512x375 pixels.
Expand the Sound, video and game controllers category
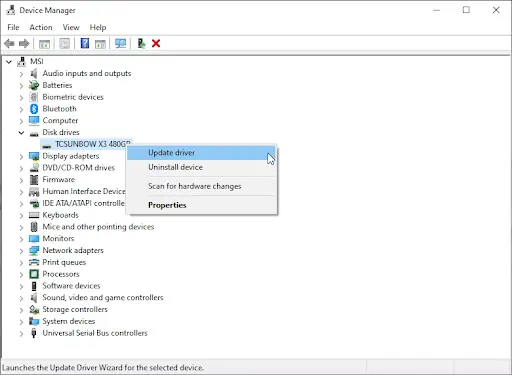(x=21, y=298)
